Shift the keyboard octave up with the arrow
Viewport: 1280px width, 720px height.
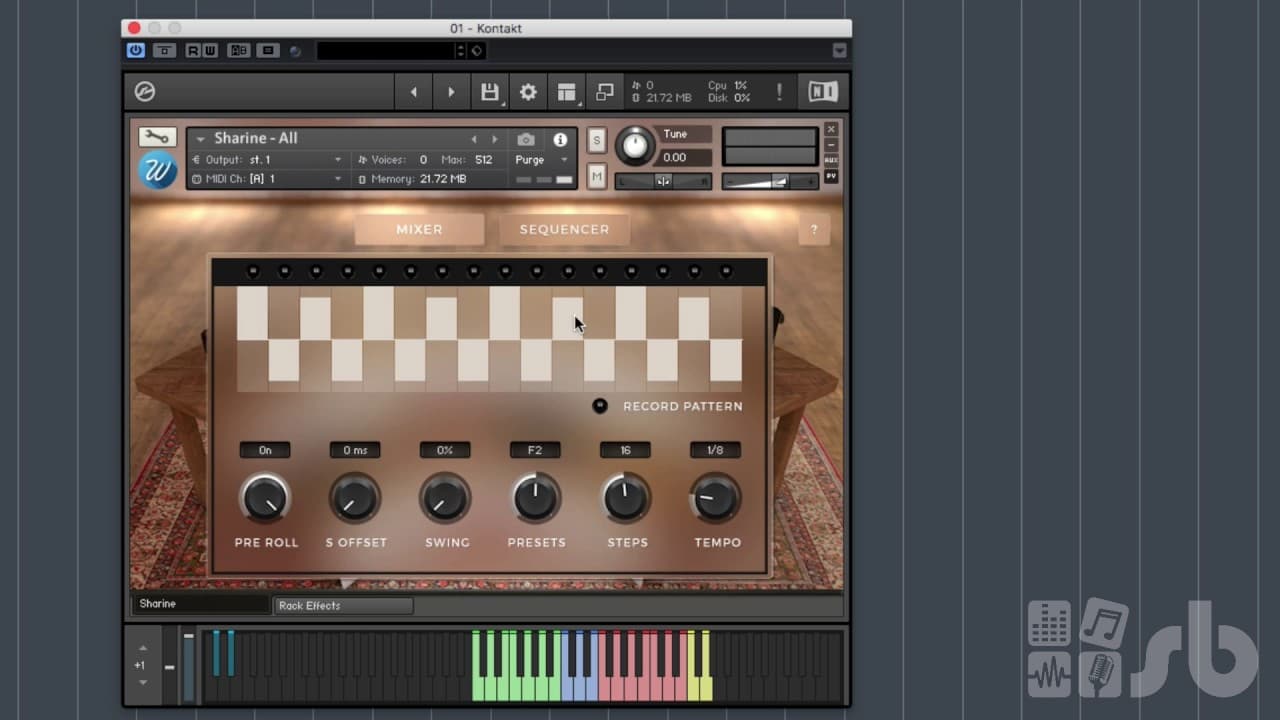click(143, 648)
